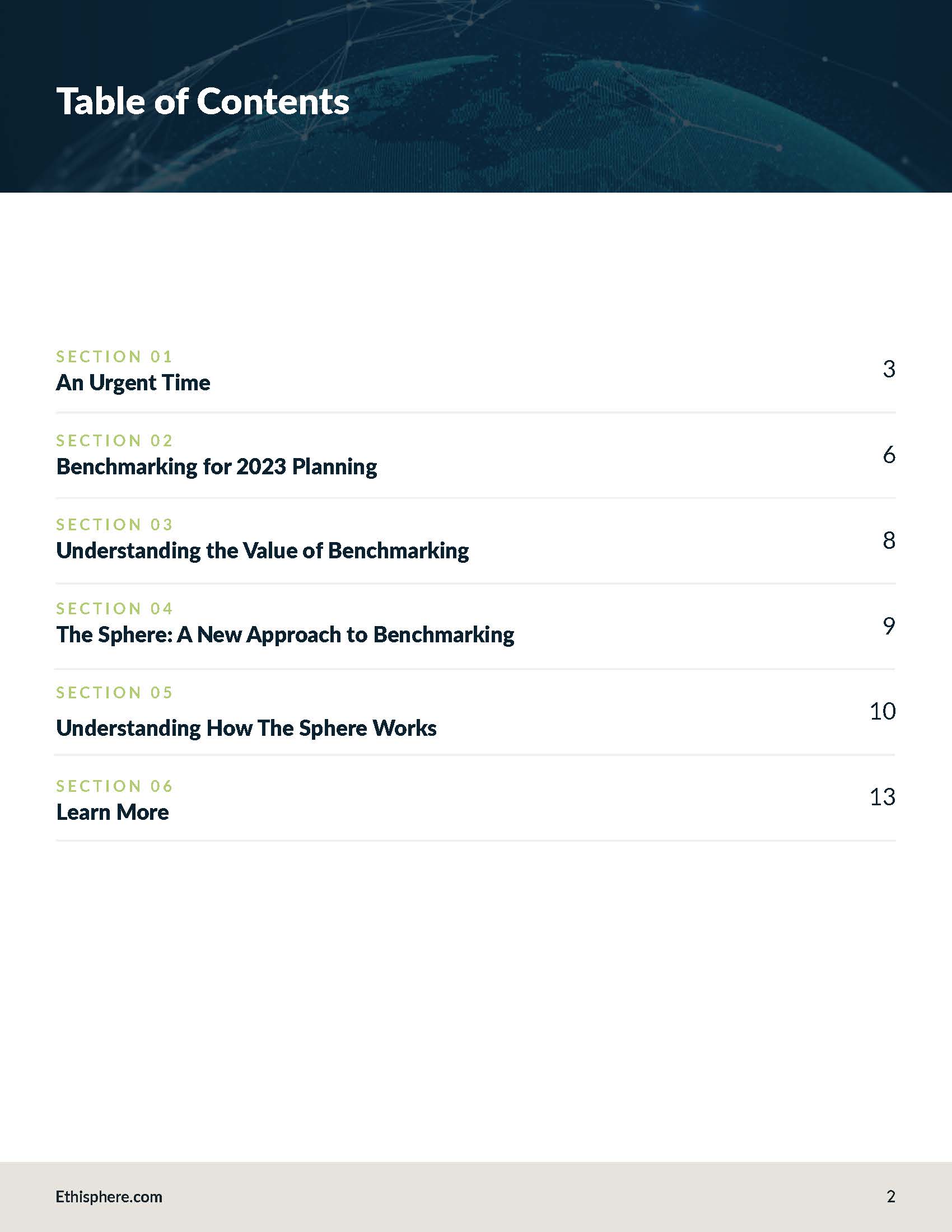Viewport: 952px width, 1232px height.
Task: Click the 'SECTION 01' label
Action: pos(114,357)
